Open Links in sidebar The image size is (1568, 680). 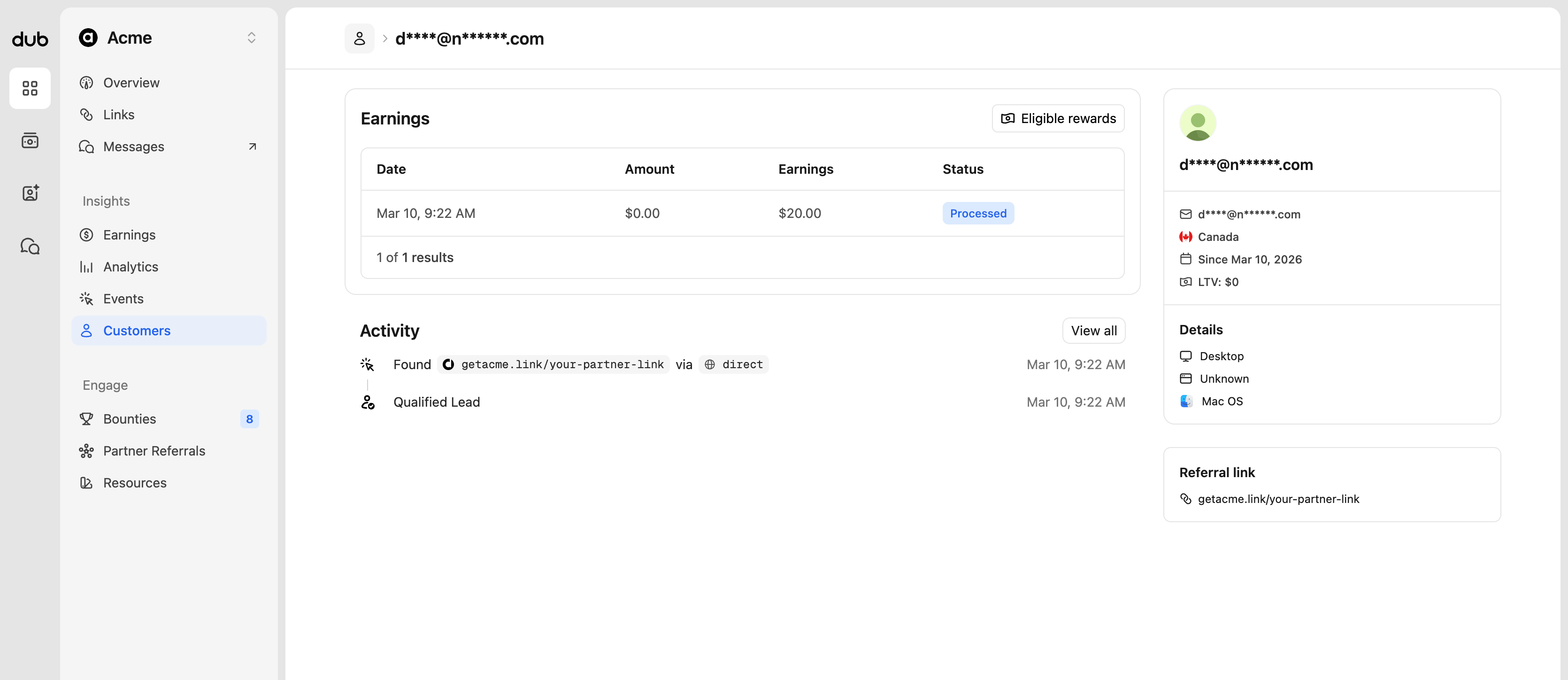(x=169, y=115)
